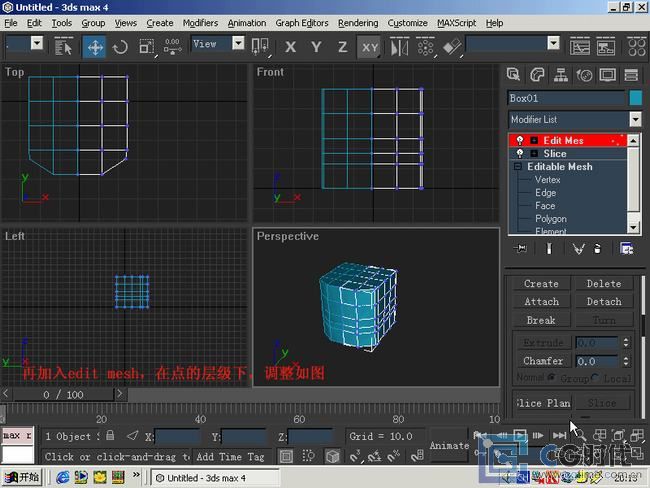This screenshot has width=650, height=488.
Task: Open the Mirror Selected Objects tool
Action: click(x=400, y=47)
